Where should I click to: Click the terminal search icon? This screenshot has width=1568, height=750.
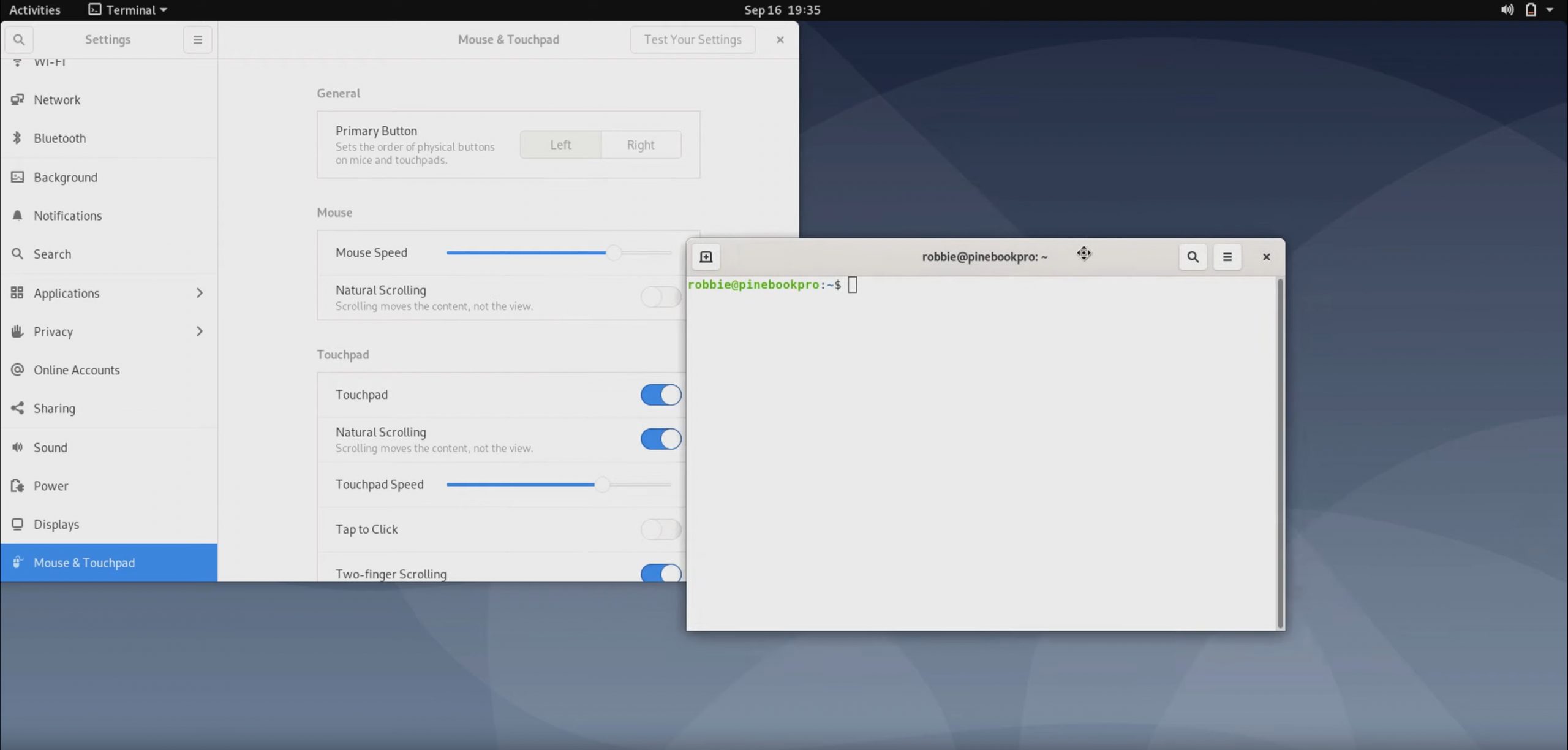coord(1193,257)
